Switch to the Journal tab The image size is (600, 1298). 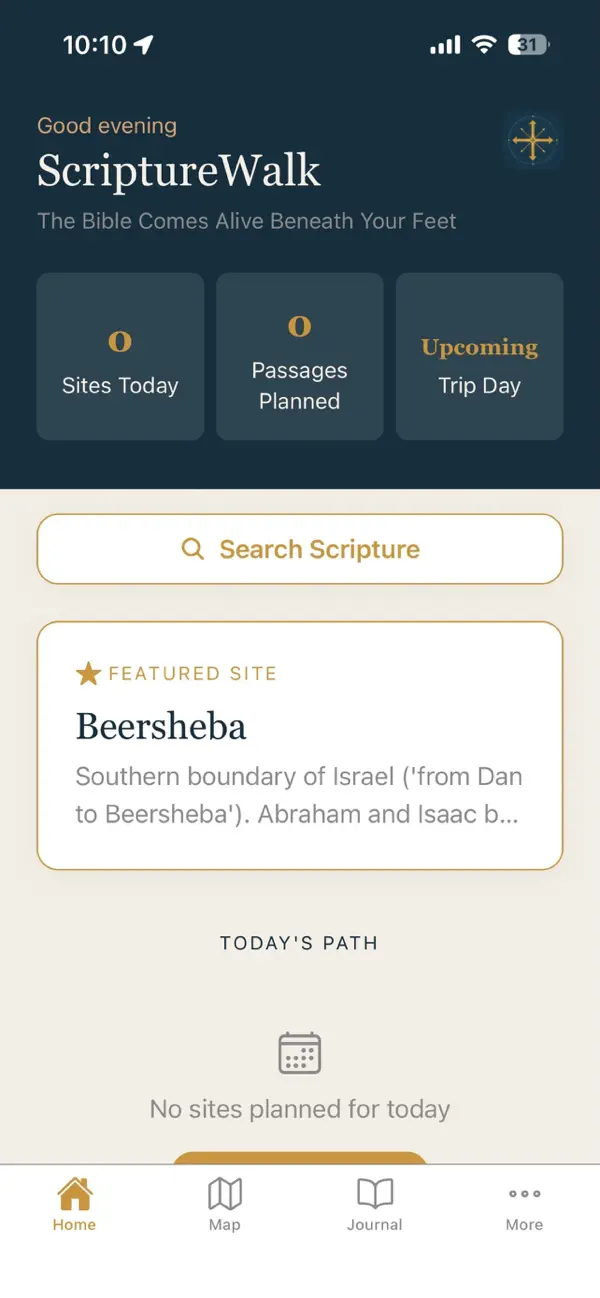click(375, 1205)
